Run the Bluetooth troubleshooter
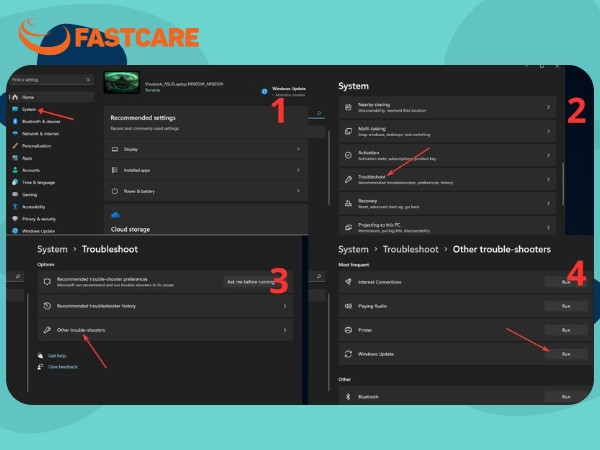 pos(566,397)
